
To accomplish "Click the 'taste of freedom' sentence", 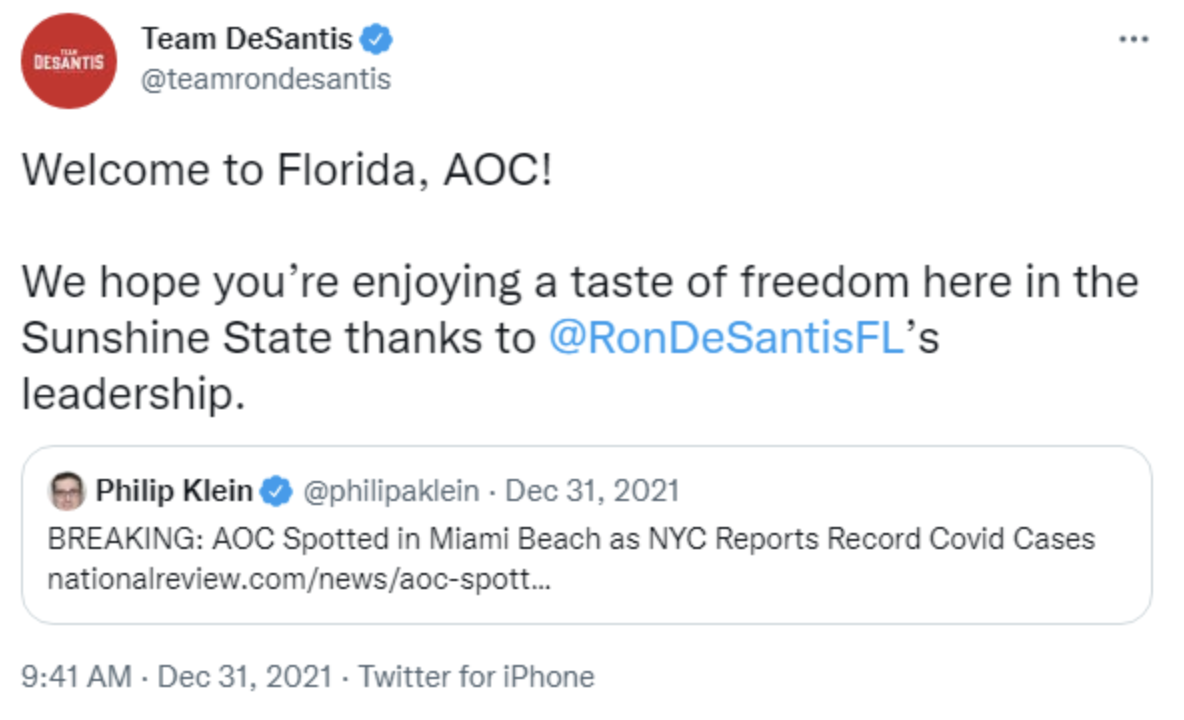I will (x=580, y=283).
